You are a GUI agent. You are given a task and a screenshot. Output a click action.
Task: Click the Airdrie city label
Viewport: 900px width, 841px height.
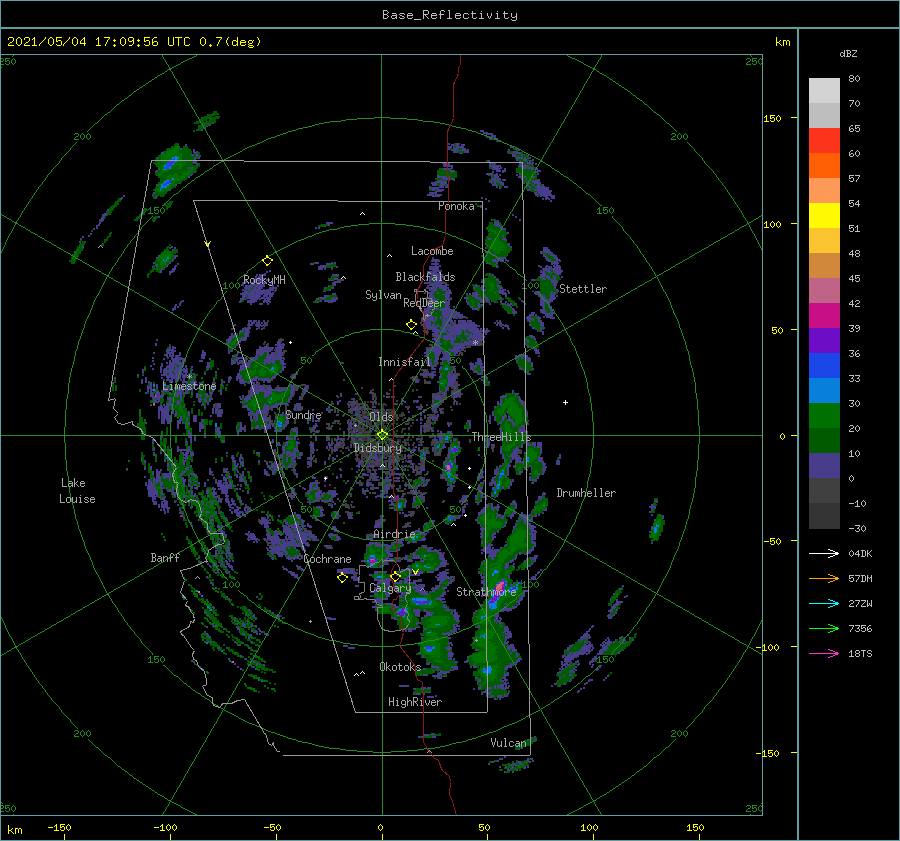tap(394, 534)
